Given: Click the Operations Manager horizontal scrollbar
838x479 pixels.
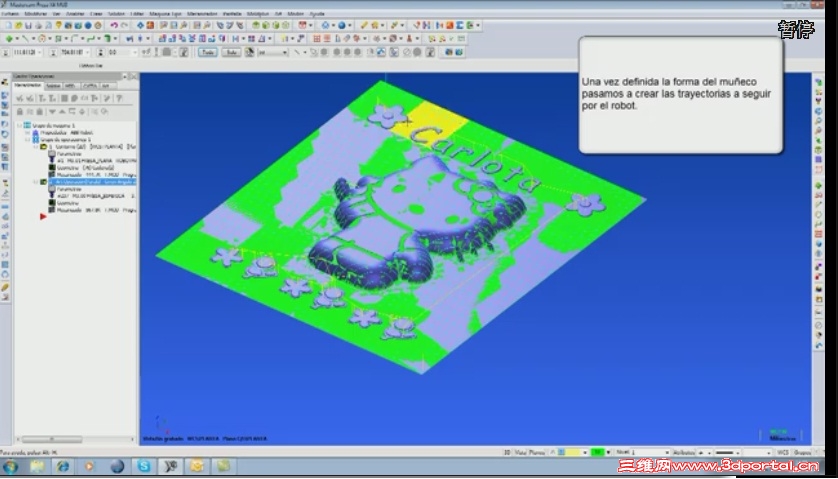Looking at the screenshot, I should coord(51,439).
